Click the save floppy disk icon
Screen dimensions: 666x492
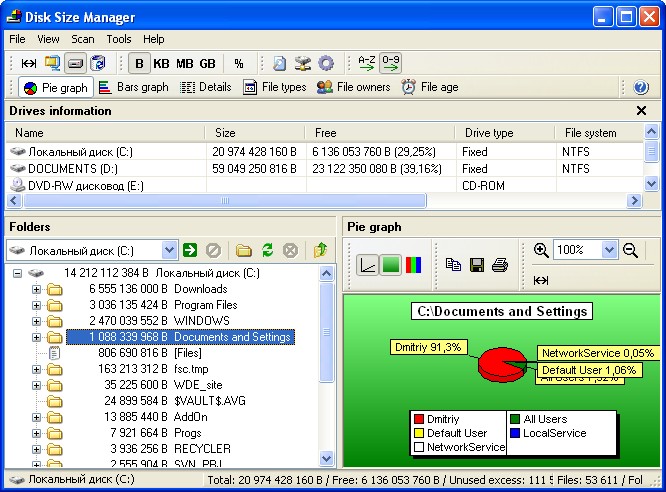[477, 265]
